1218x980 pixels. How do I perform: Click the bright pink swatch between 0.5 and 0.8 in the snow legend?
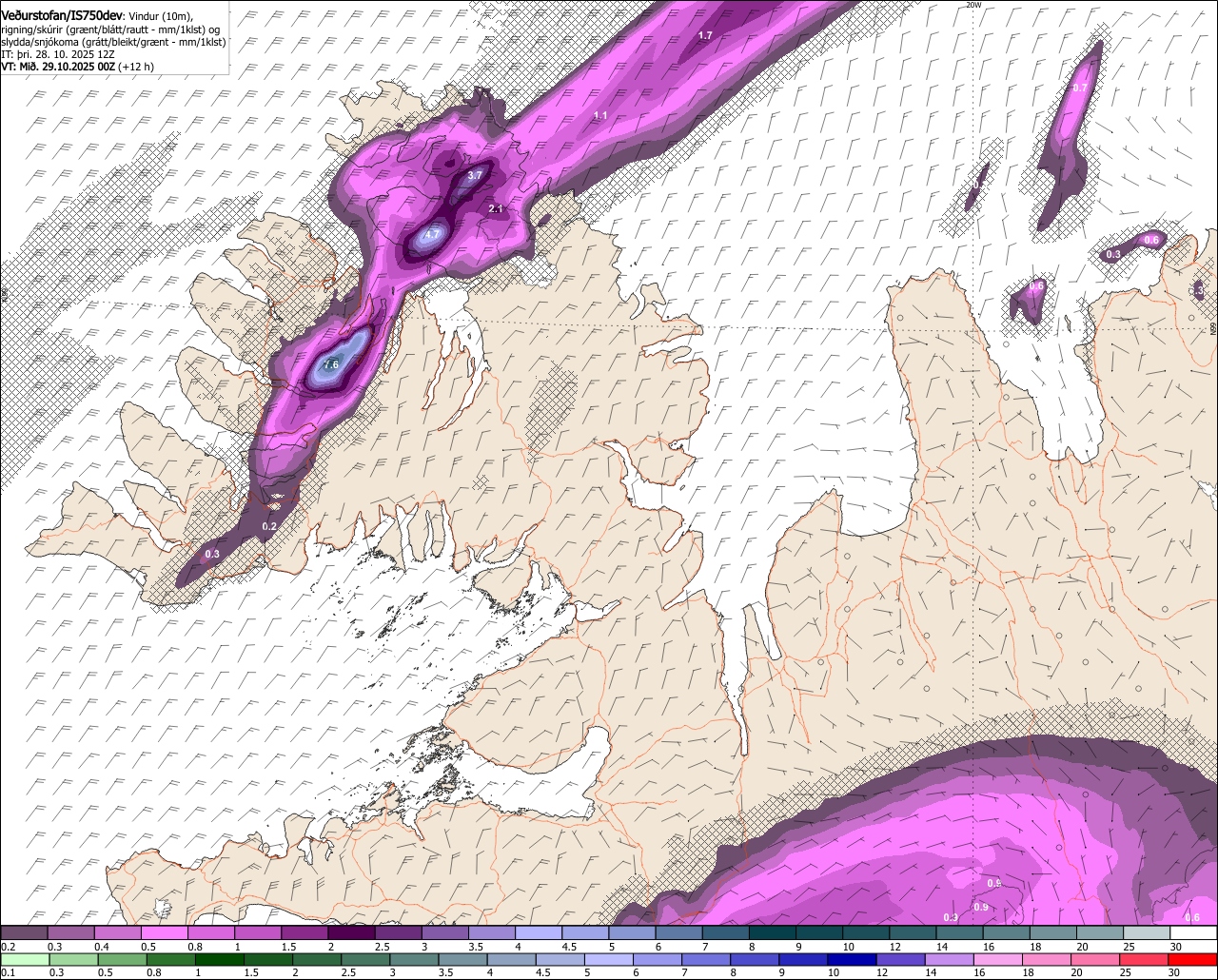[x=164, y=933]
